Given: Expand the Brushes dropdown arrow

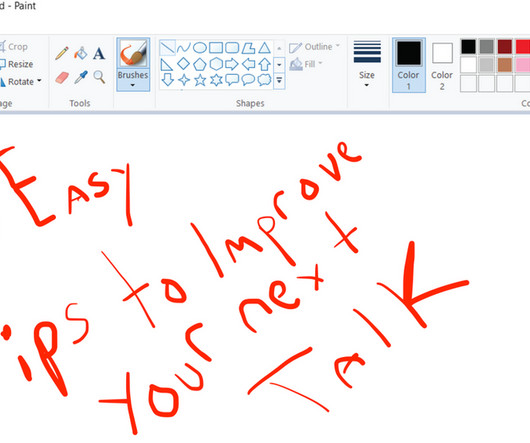Looking at the screenshot, I should [133, 85].
